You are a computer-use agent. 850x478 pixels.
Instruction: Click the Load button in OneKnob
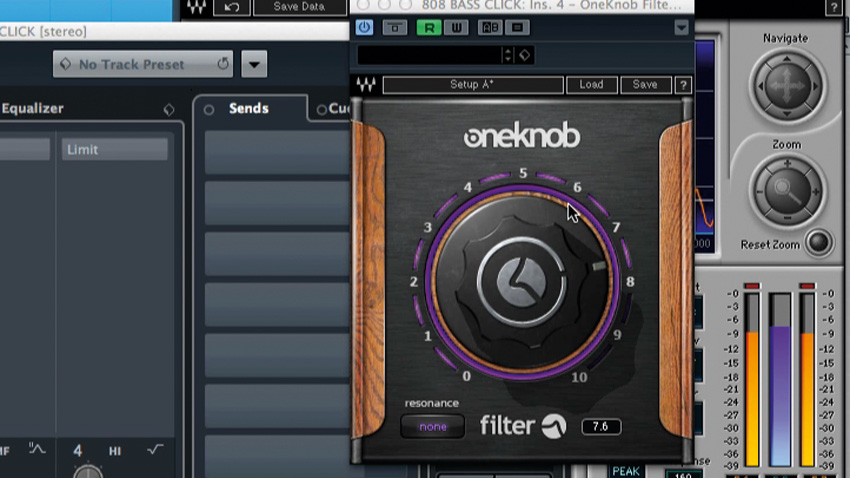click(591, 85)
